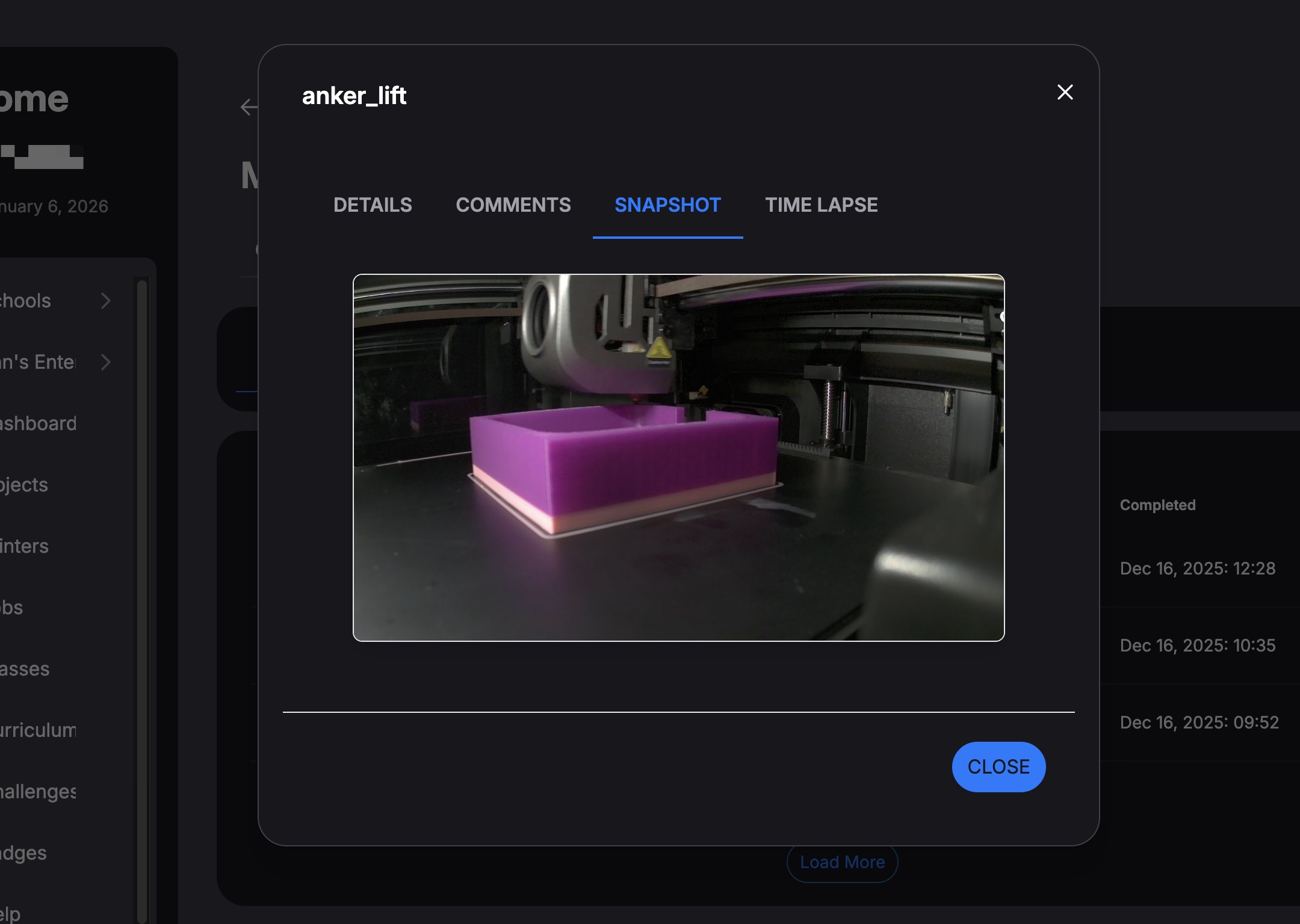
Task: Open the TIME LAPSE tab
Action: click(x=821, y=205)
